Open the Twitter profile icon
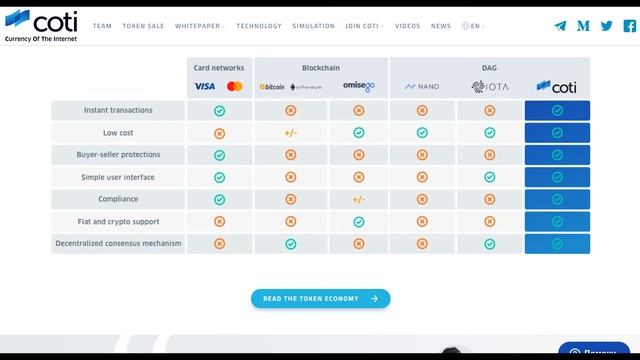640x360 pixels. [x=607, y=26]
